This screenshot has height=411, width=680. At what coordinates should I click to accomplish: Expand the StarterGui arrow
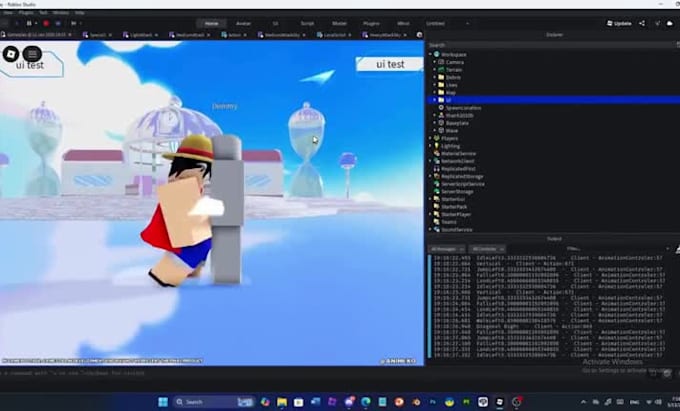point(430,199)
